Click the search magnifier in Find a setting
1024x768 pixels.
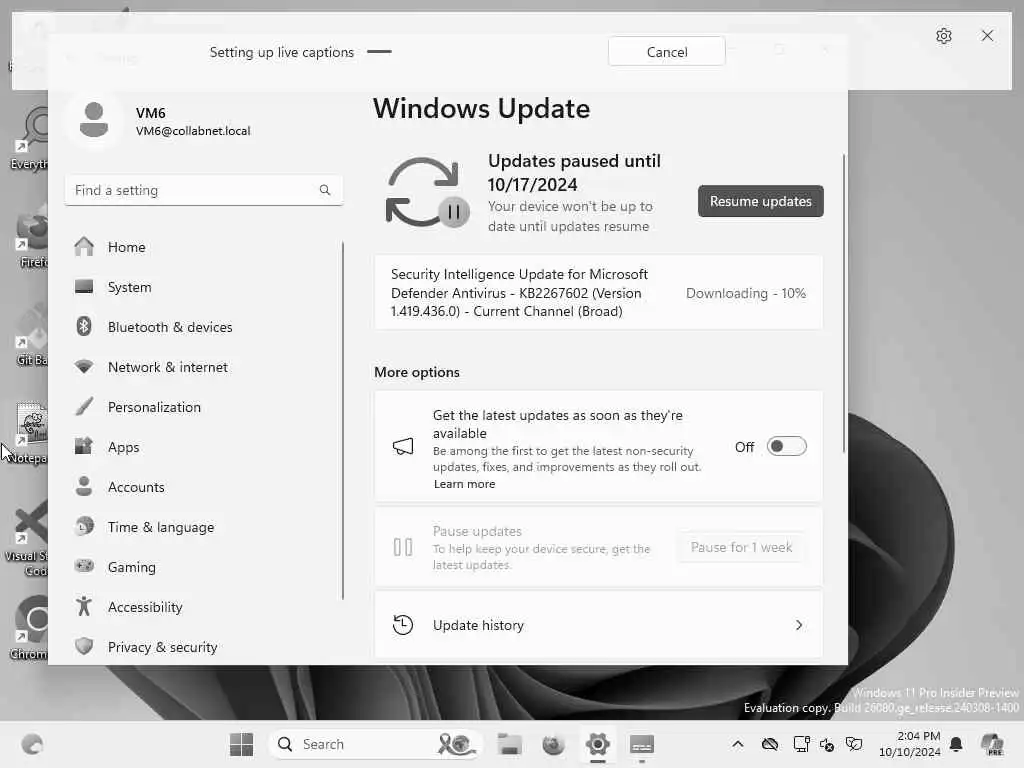325,190
